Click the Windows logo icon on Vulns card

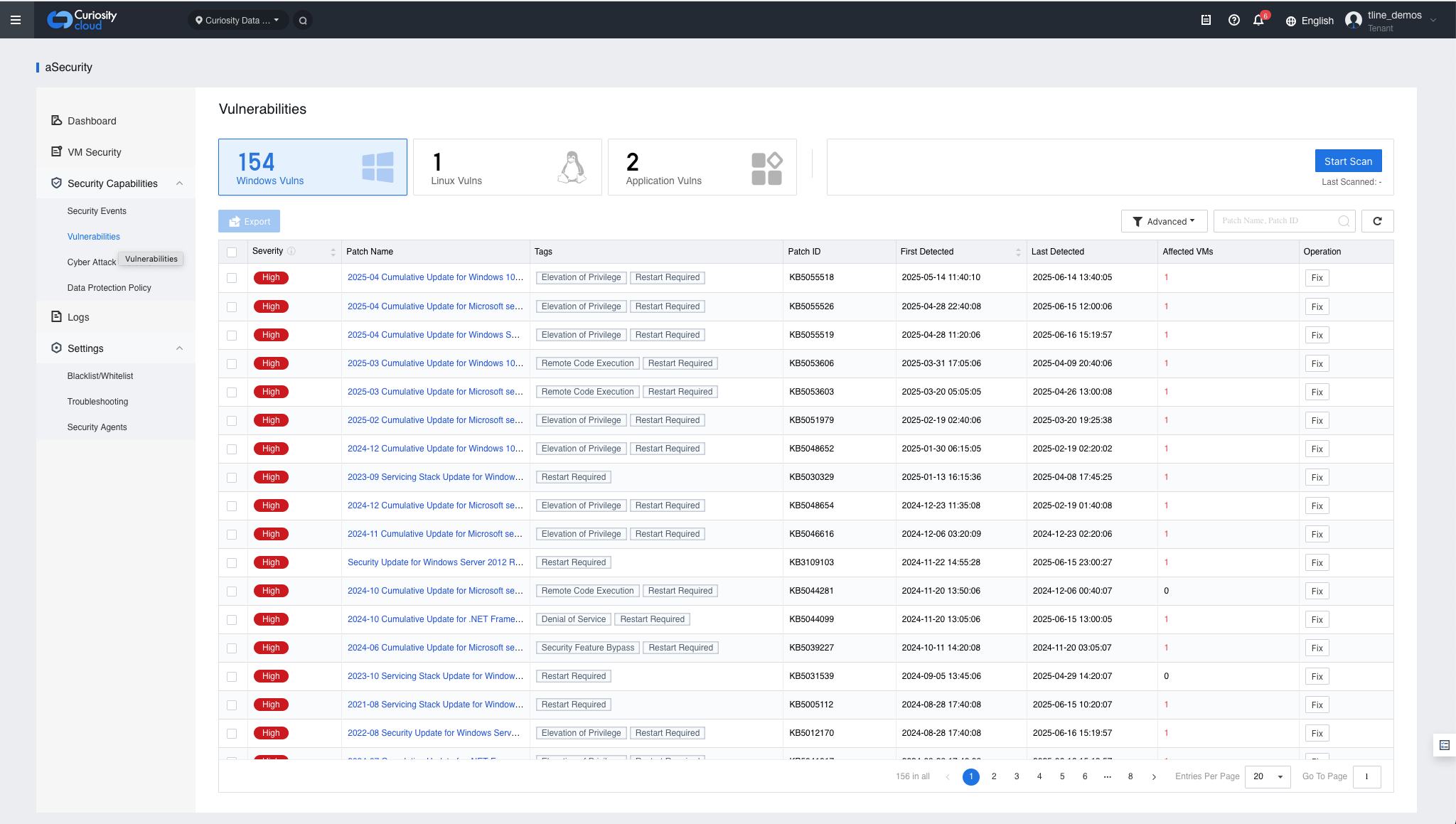tap(378, 167)
